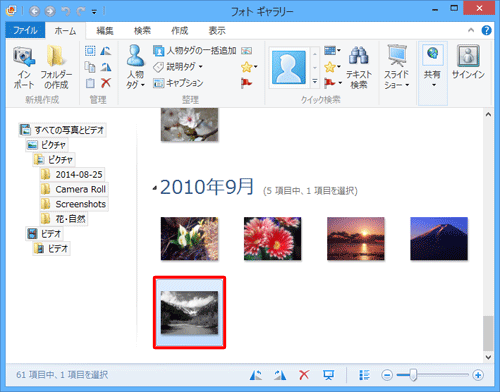Image resolution: width=500 pixels, height=392 pixels.
Task: Open the 2014-08-25 folder
Action: [72, 174]
